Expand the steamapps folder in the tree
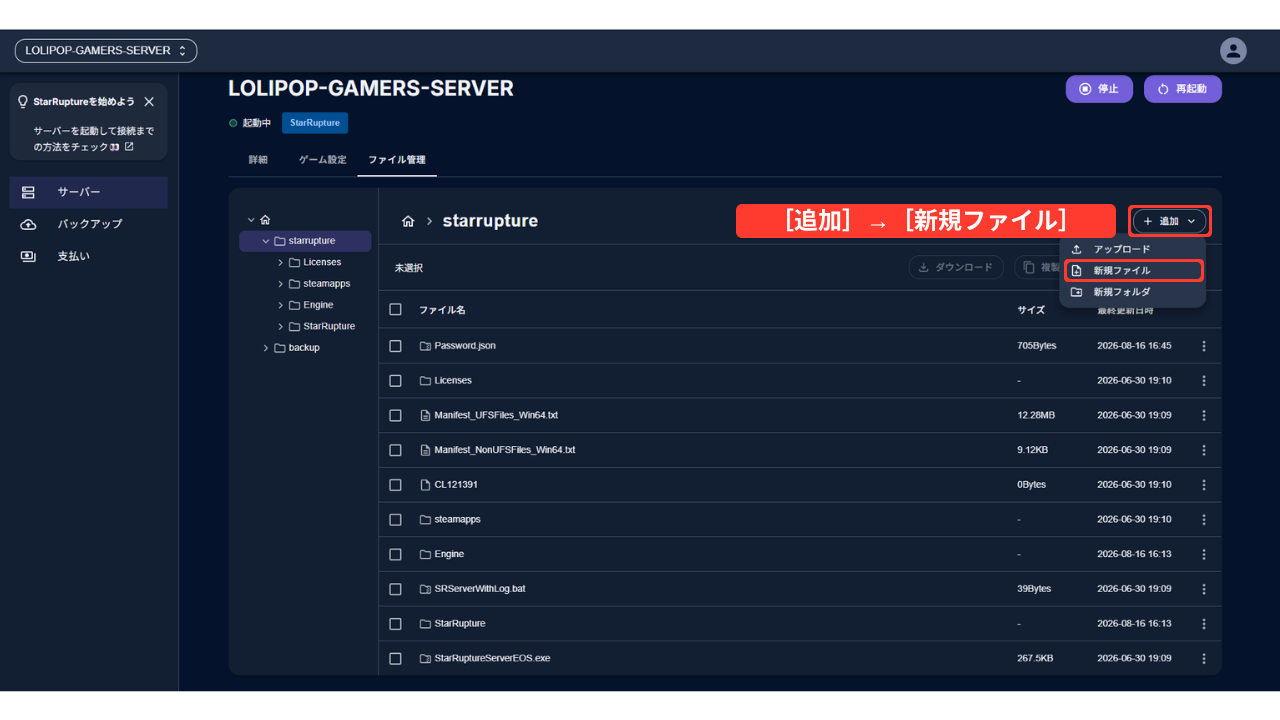This screenshot has height=720, width=1280. [x=281, y=284]
